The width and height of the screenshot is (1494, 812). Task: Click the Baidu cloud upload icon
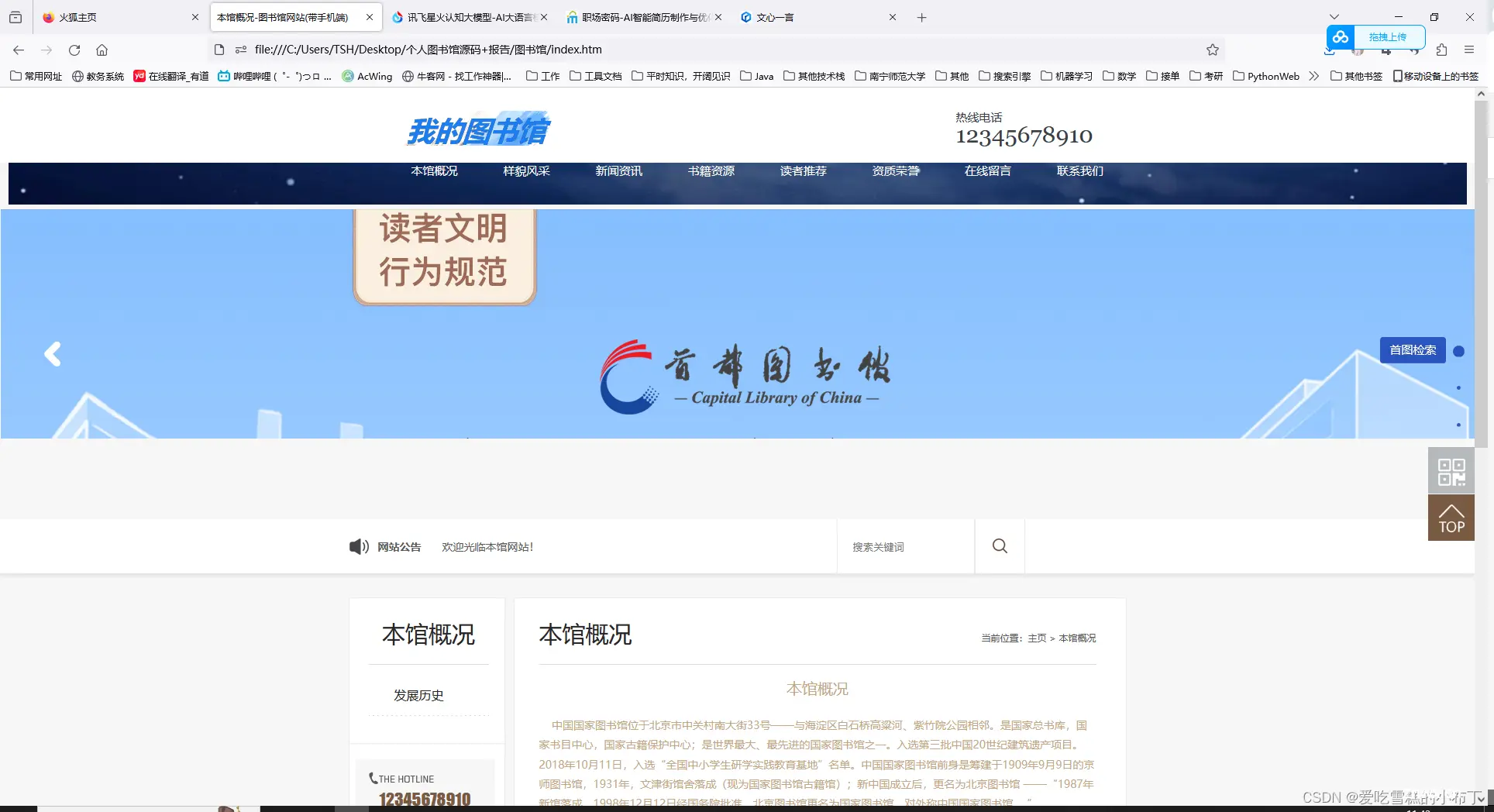(x=1341, y=36)
